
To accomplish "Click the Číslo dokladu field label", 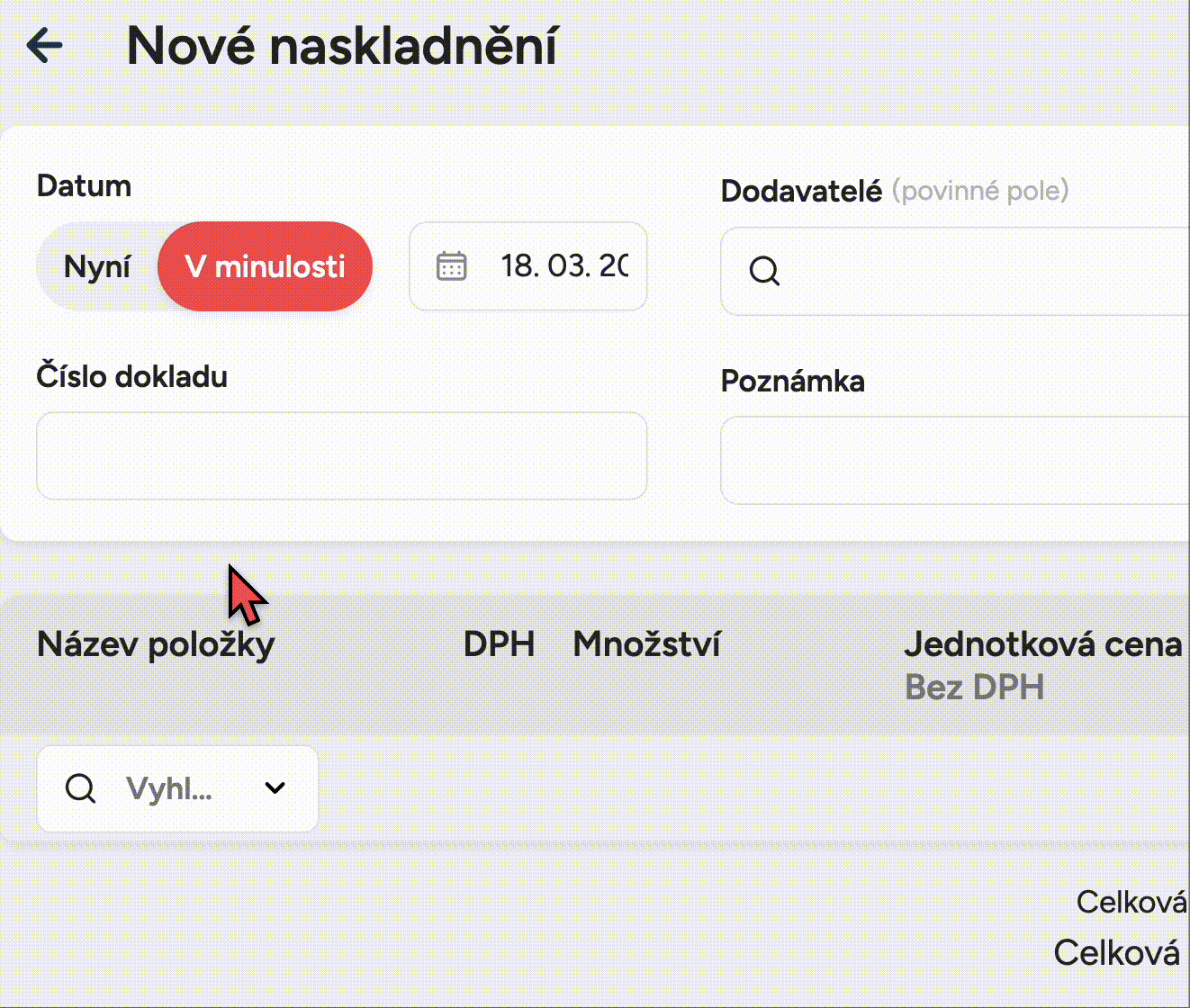I will [x=131, y=376].
